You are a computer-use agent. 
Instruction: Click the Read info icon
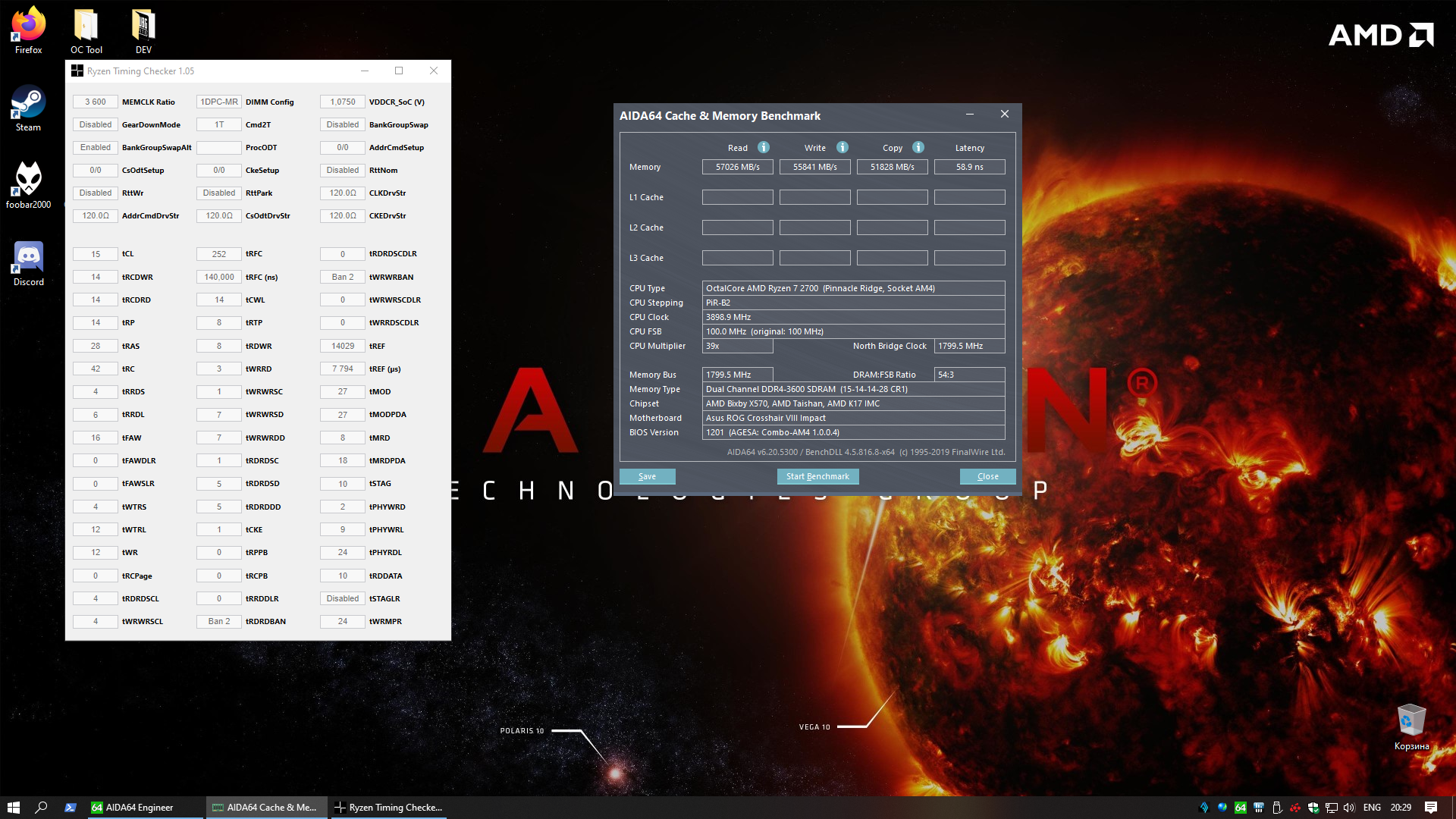coord(764,147)
